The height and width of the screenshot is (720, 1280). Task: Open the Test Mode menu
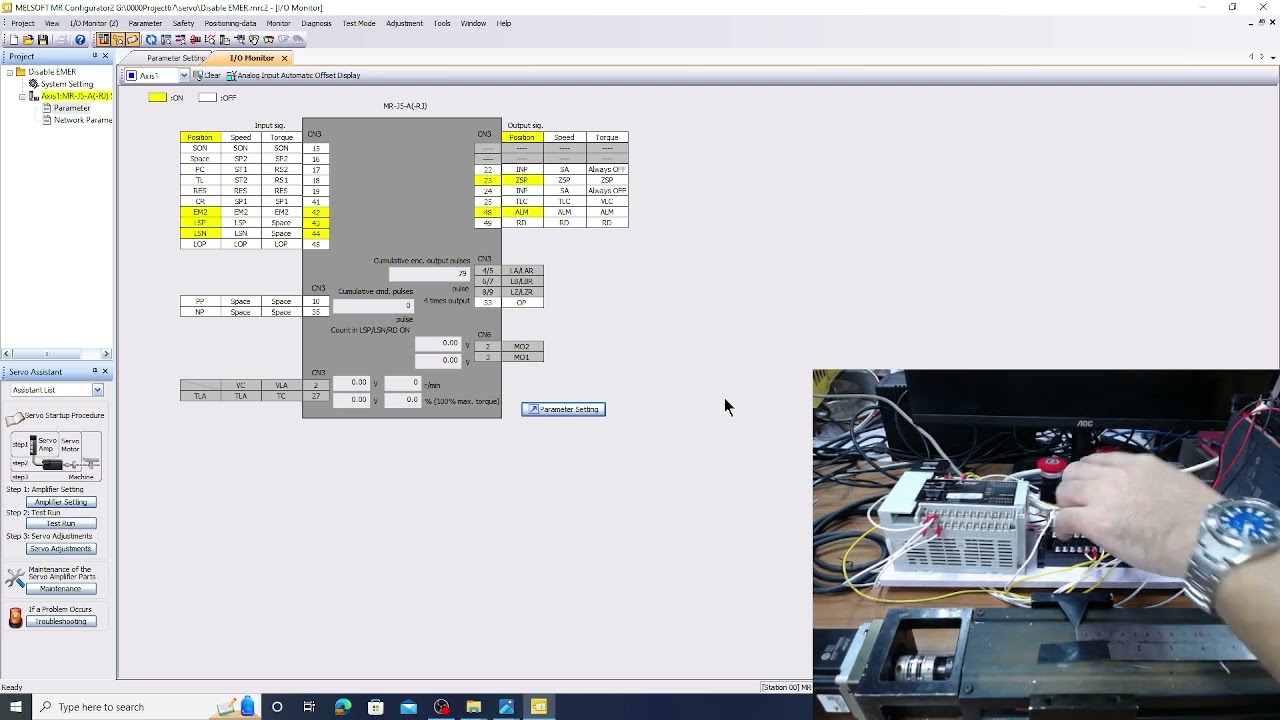pos(359,23)
